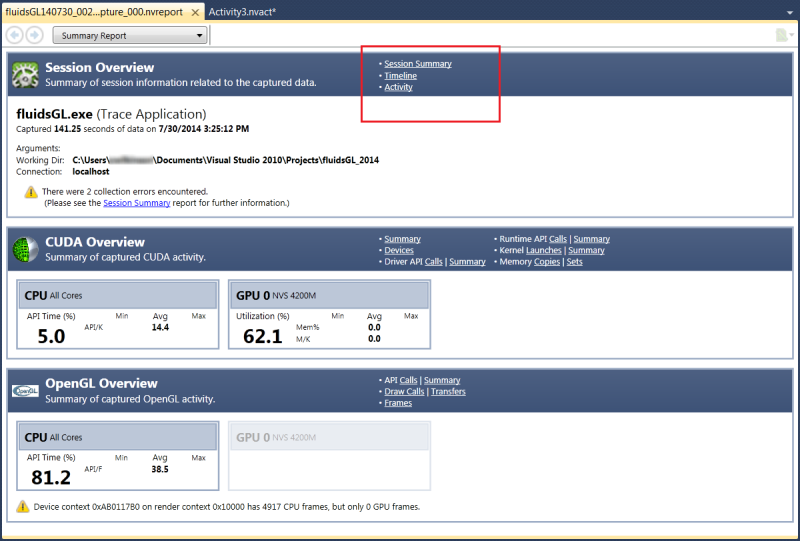Click the working directory path text
The width and height of the screenshot is (800, 541).
226,160
